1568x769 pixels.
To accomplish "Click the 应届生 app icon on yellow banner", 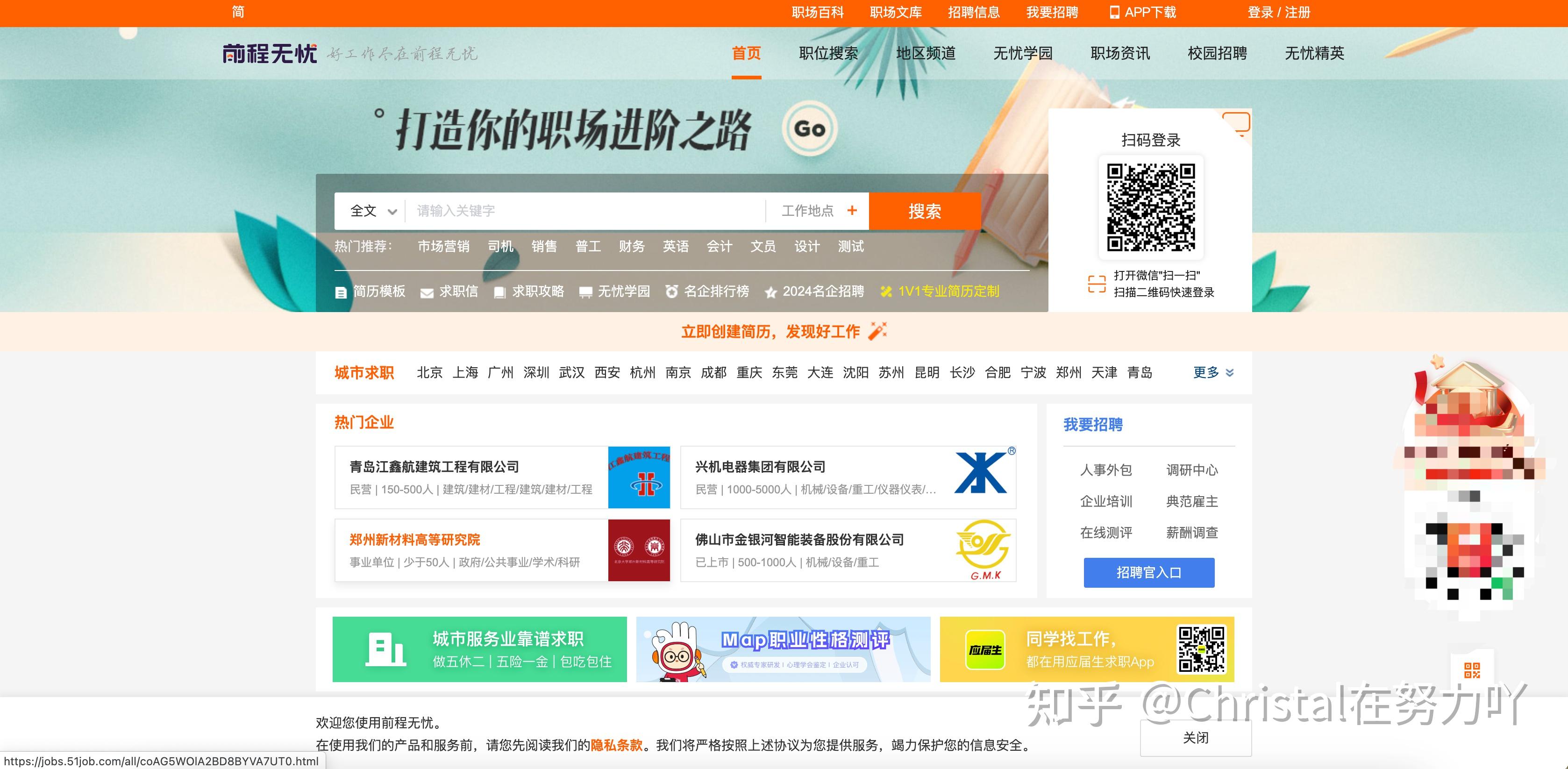I will [x=985, y=650].
